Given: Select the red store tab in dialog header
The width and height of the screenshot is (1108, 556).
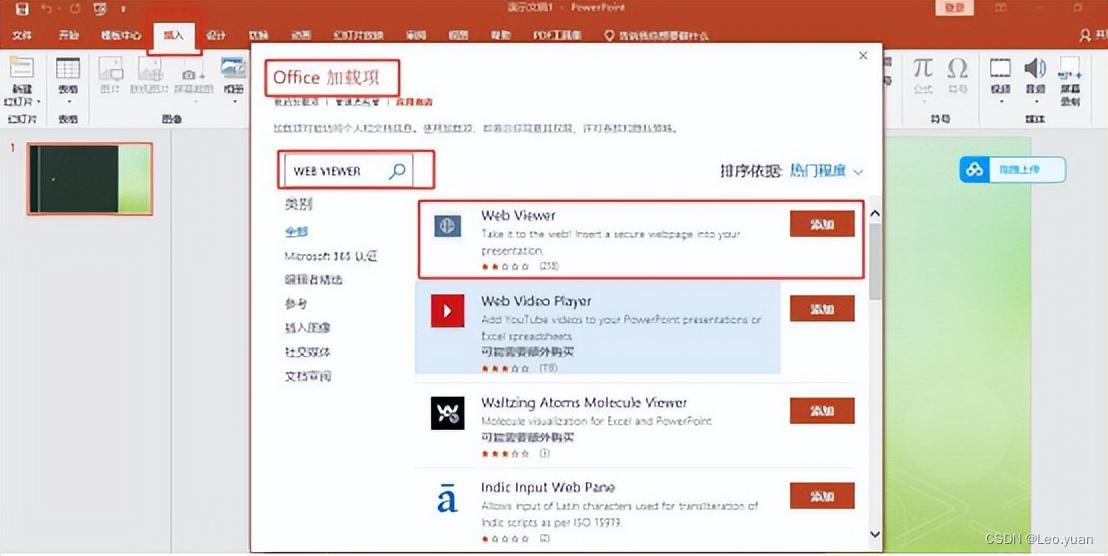Looking at the screenshot, I should point(413,102).
